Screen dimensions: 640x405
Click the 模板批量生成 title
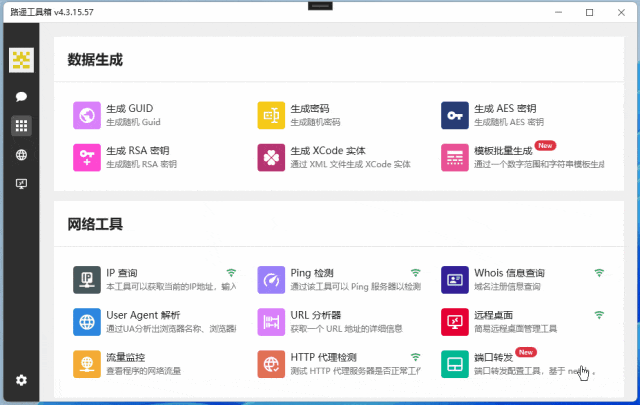(503, 151)
